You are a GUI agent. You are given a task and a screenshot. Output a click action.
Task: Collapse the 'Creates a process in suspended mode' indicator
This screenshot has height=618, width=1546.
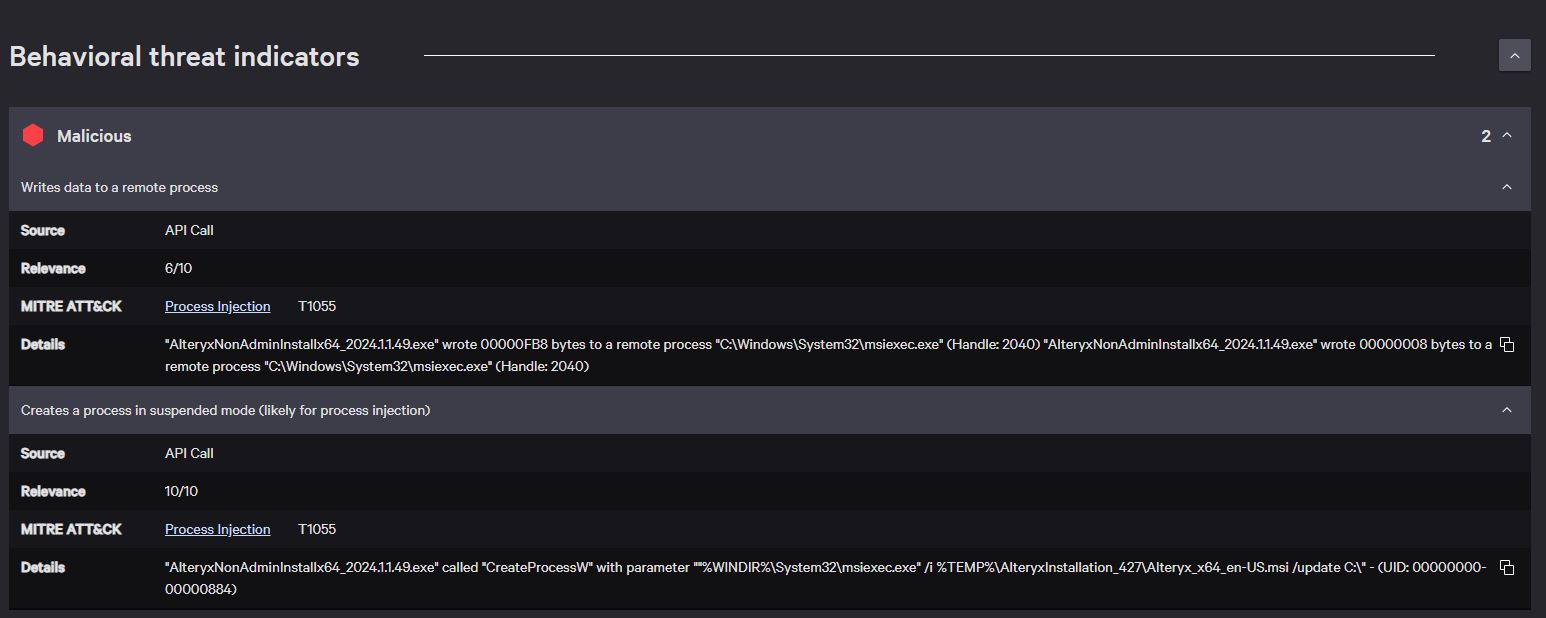(x=1506, y=410)
